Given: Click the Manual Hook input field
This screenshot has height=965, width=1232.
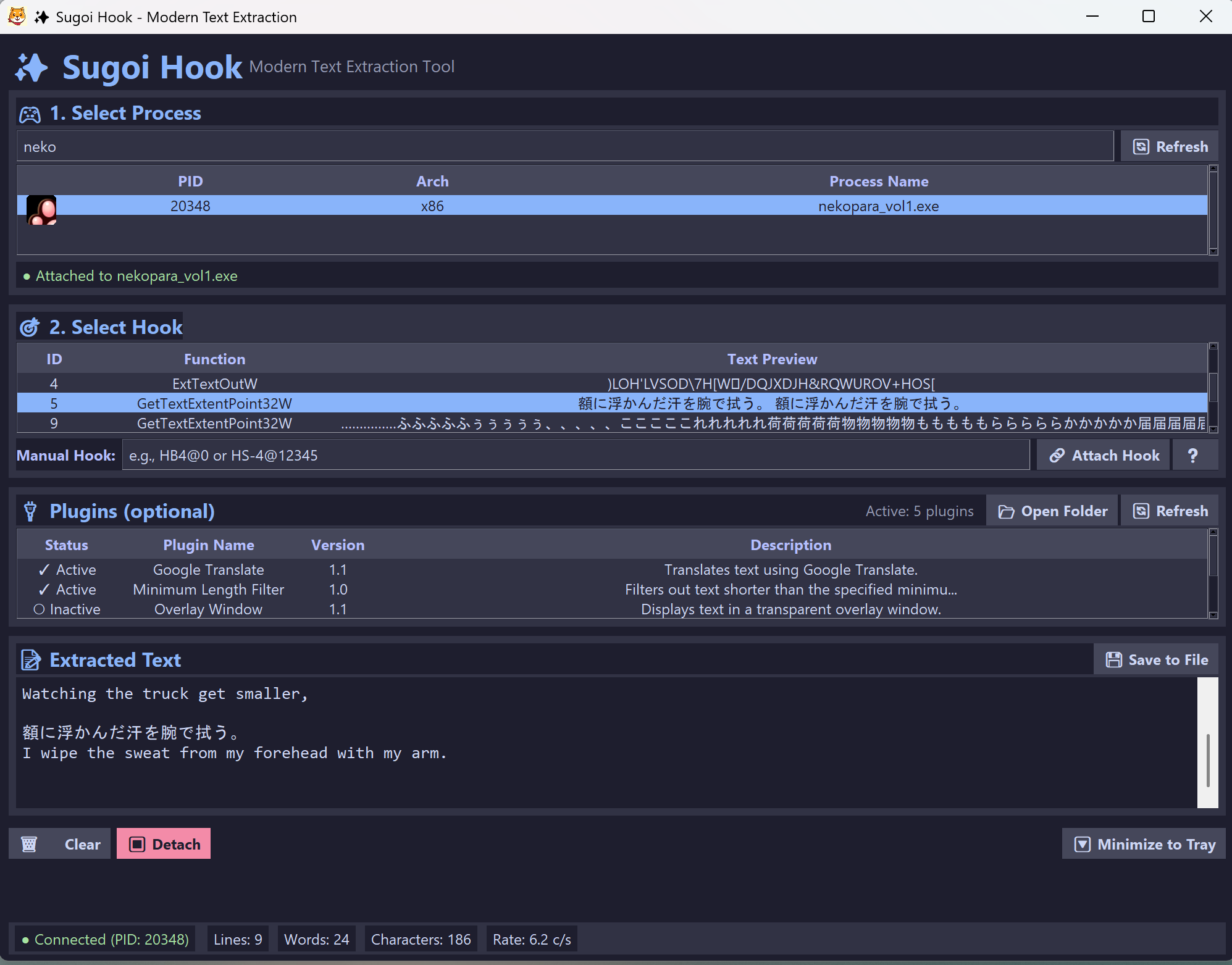Looking at the screenshot, I should (574, 456).
